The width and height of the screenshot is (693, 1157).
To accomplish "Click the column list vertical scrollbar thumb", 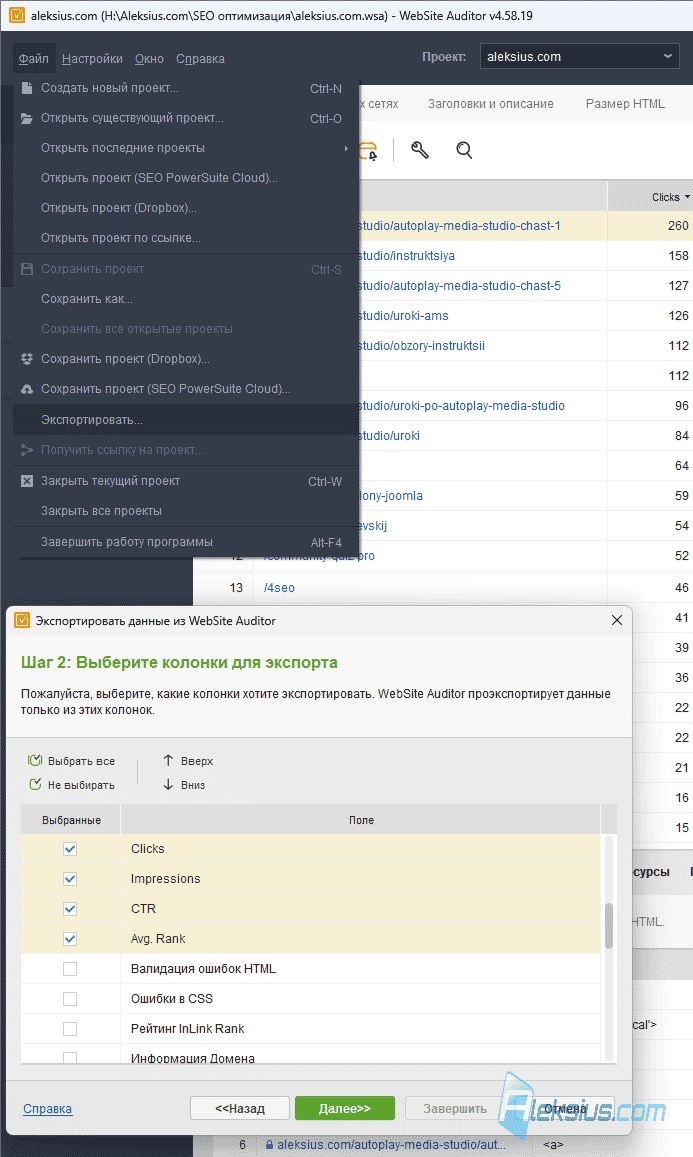I will click(x=609, y=926).
